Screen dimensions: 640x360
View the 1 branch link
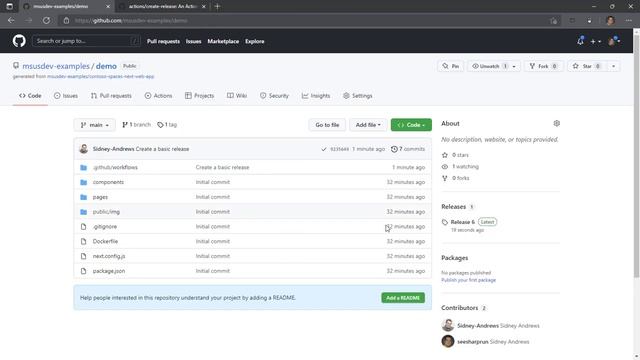[136, 125]
